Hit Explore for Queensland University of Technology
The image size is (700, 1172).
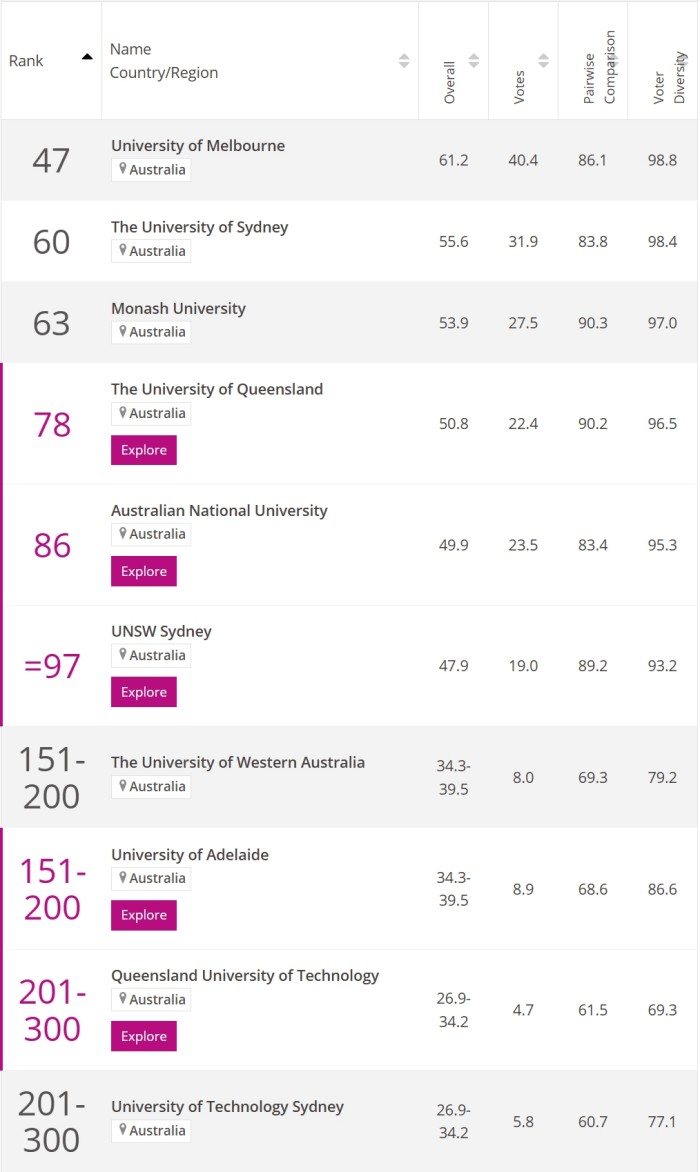point(144,1036)
